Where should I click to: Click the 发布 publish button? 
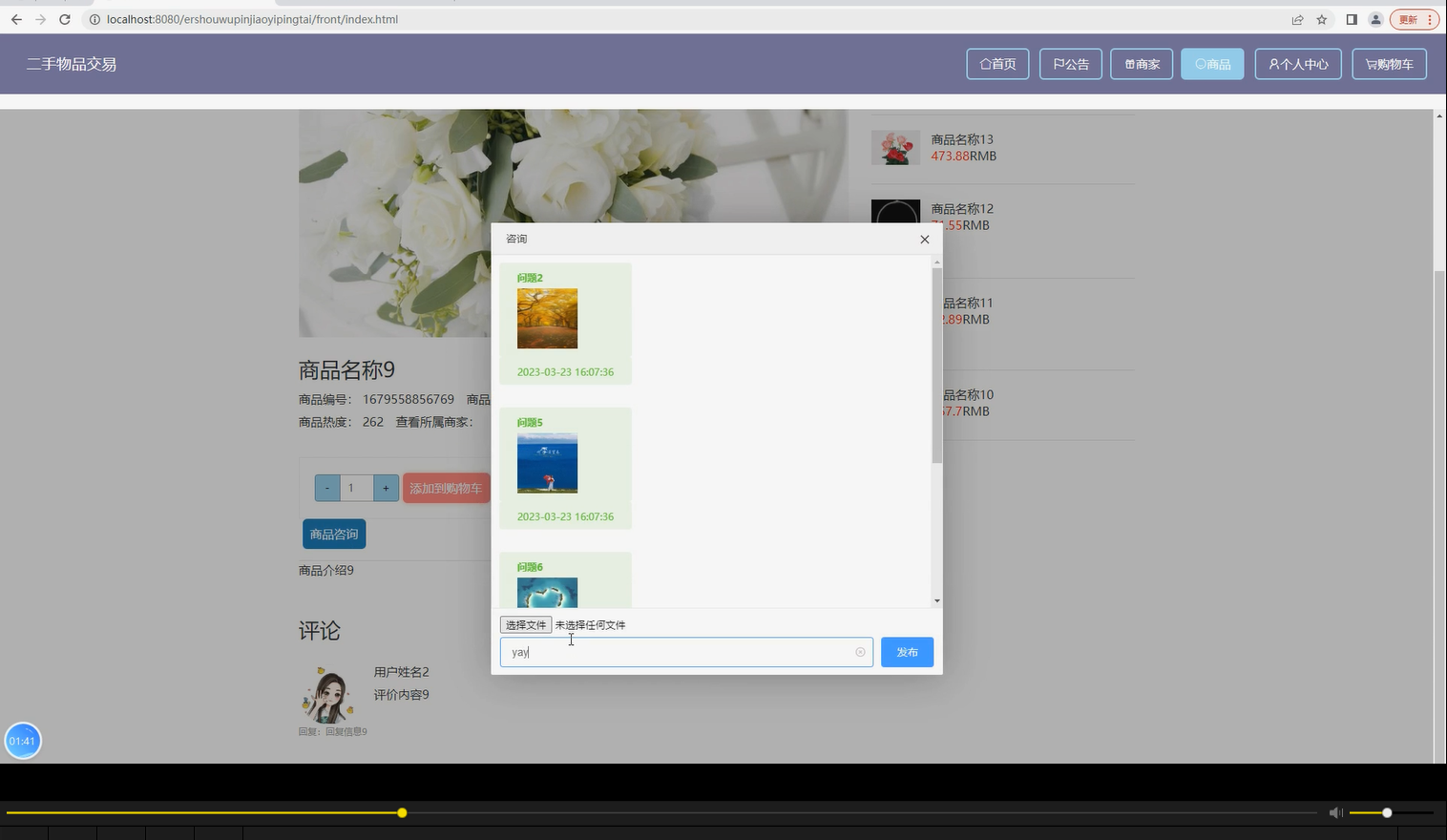[x=906, y=652]
